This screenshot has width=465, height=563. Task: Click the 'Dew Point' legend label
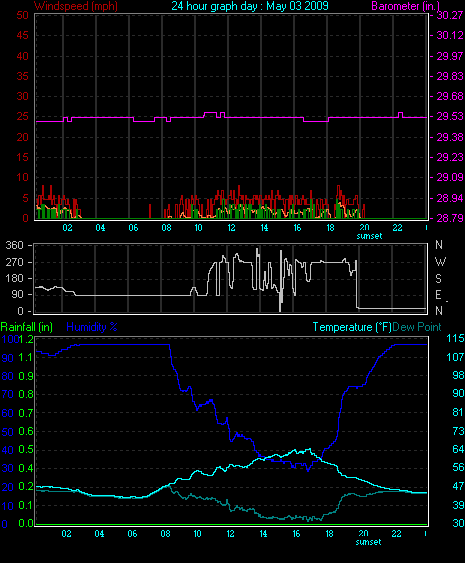click(x=417, y=327)
